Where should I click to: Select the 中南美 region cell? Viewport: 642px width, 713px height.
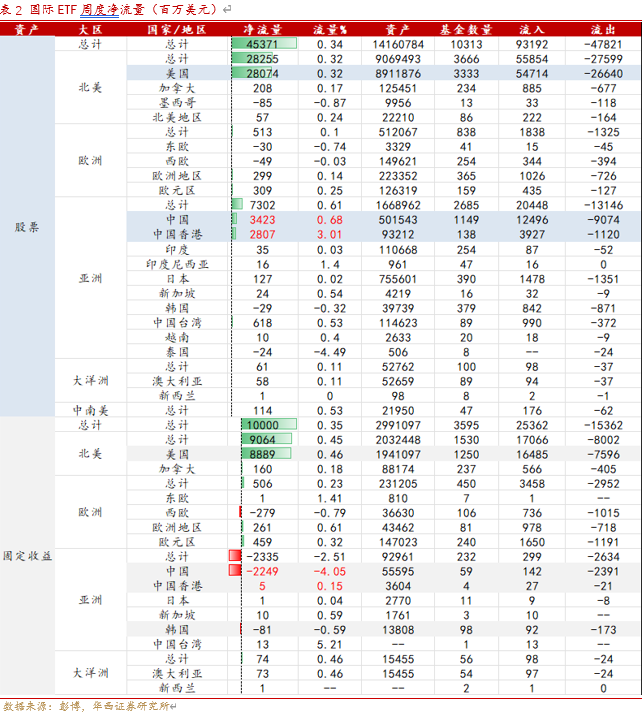[89, 410]
